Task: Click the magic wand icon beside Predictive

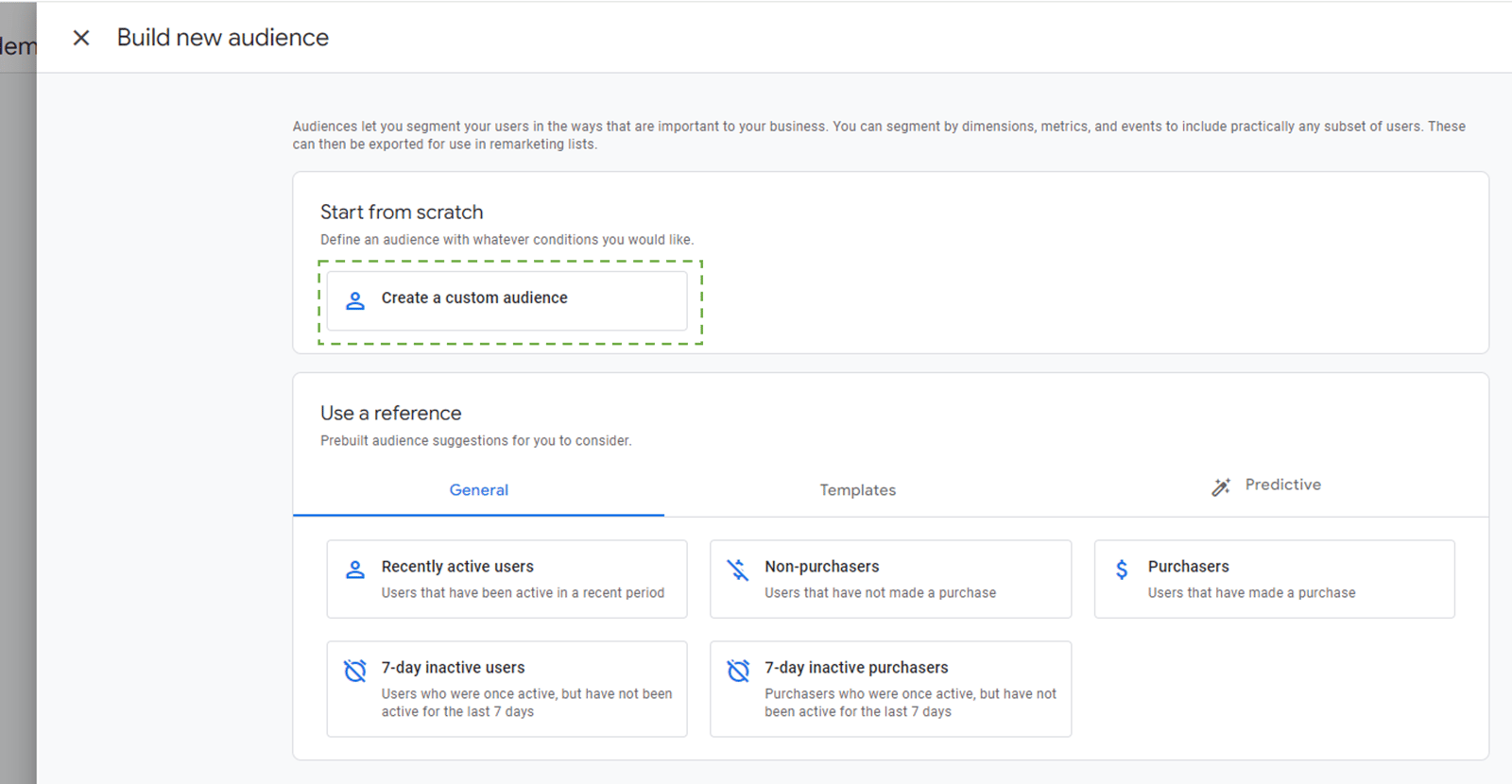Action: coord(1221,486)
